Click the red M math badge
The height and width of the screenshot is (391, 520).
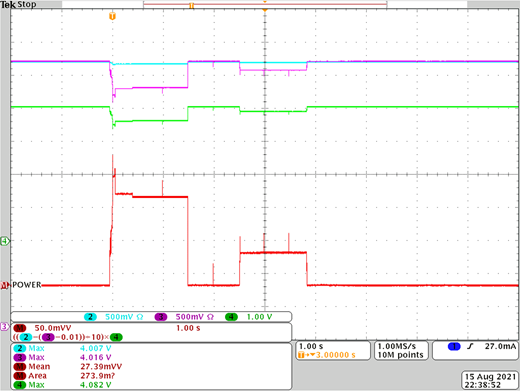pyautogui.click(x=20, y=328)
